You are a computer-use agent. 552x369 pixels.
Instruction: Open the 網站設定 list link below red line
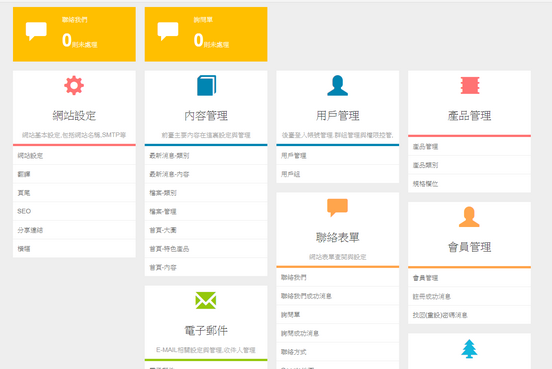[30, 156]
